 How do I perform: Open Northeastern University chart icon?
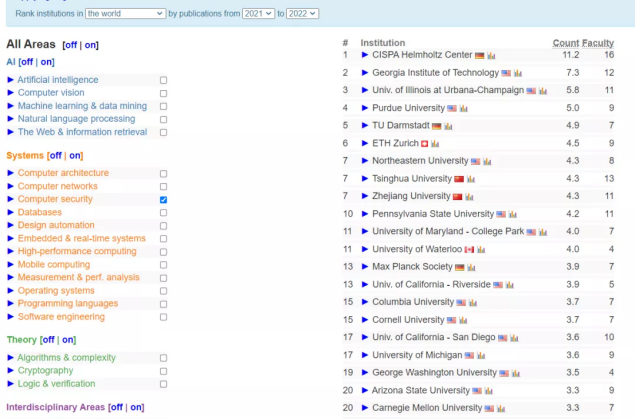tap(487, 161)
